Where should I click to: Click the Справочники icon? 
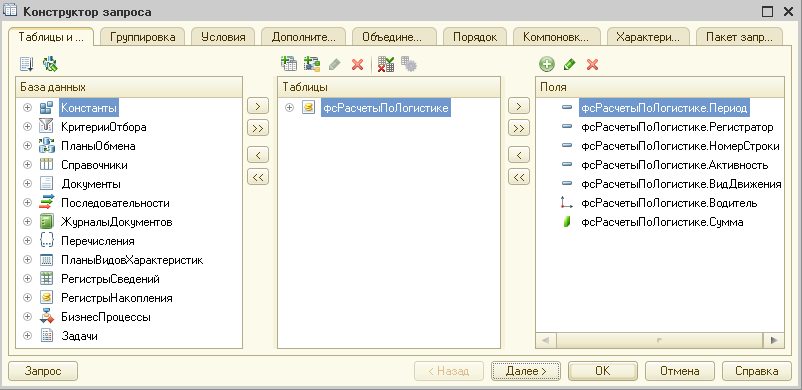[46, 165]
